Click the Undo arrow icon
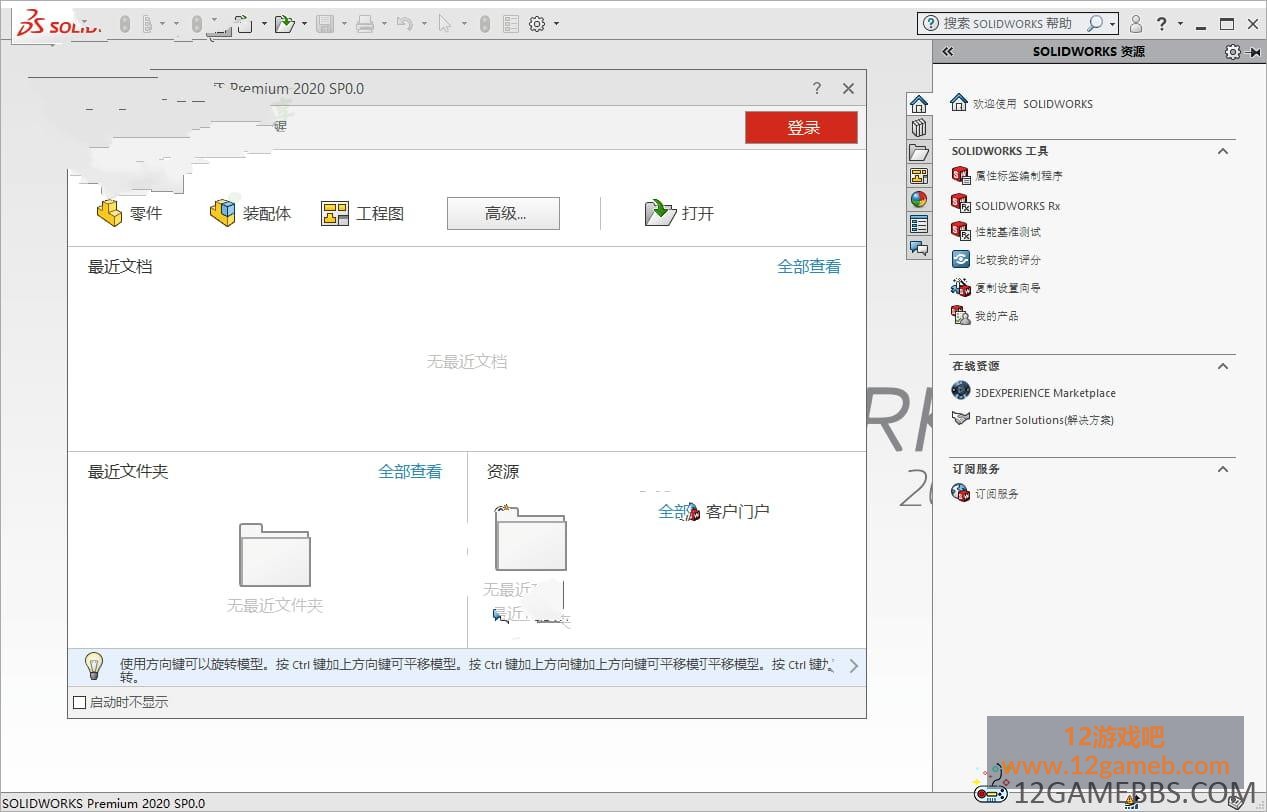The height and width of the screenshot is (812, 1267). point(404,24)
